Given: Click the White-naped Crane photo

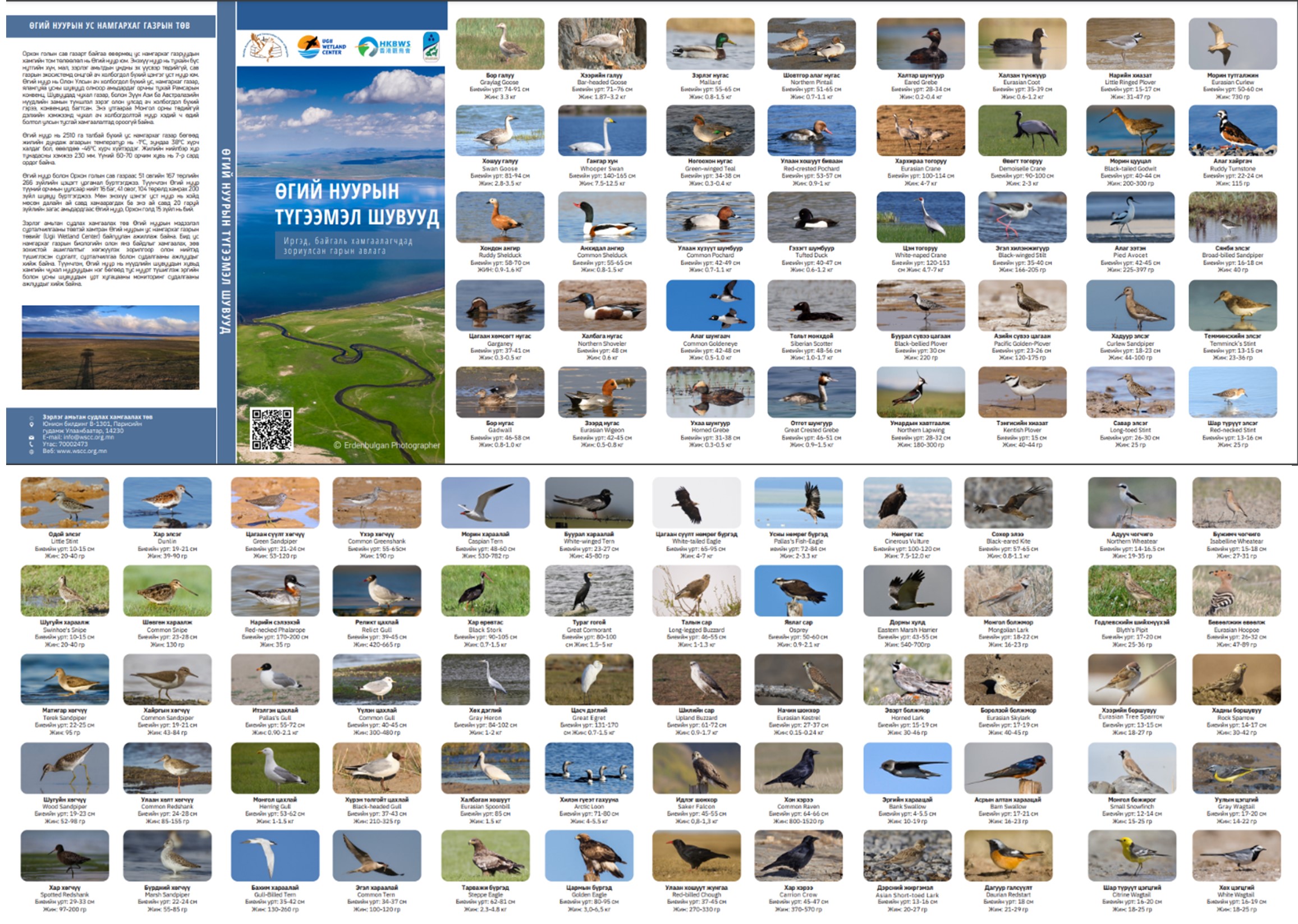Looking at the screenshot, I should click(x=921, y=217).
